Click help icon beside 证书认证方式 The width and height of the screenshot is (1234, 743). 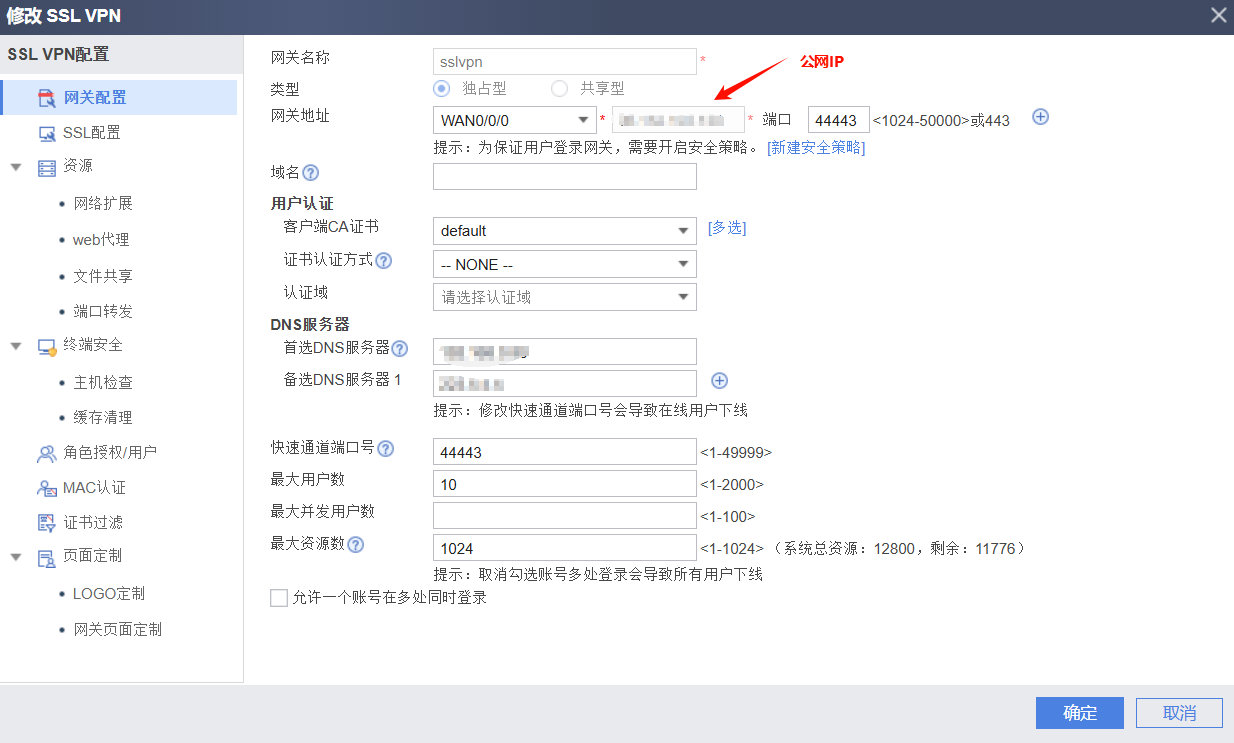pyautogui.click(x=383, y=260)
